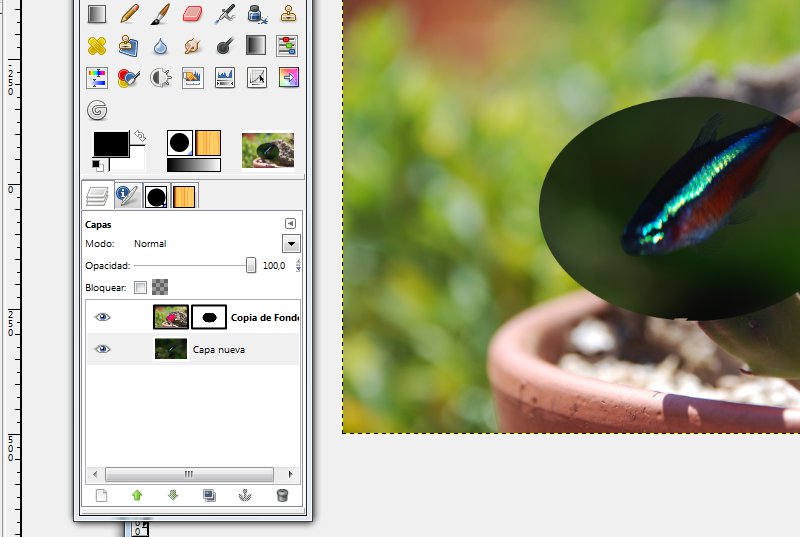Viewport: 800px width, 537px height.
Task: Select the Copia de Fondo layer thumbnail
Action: coord(171,317)
